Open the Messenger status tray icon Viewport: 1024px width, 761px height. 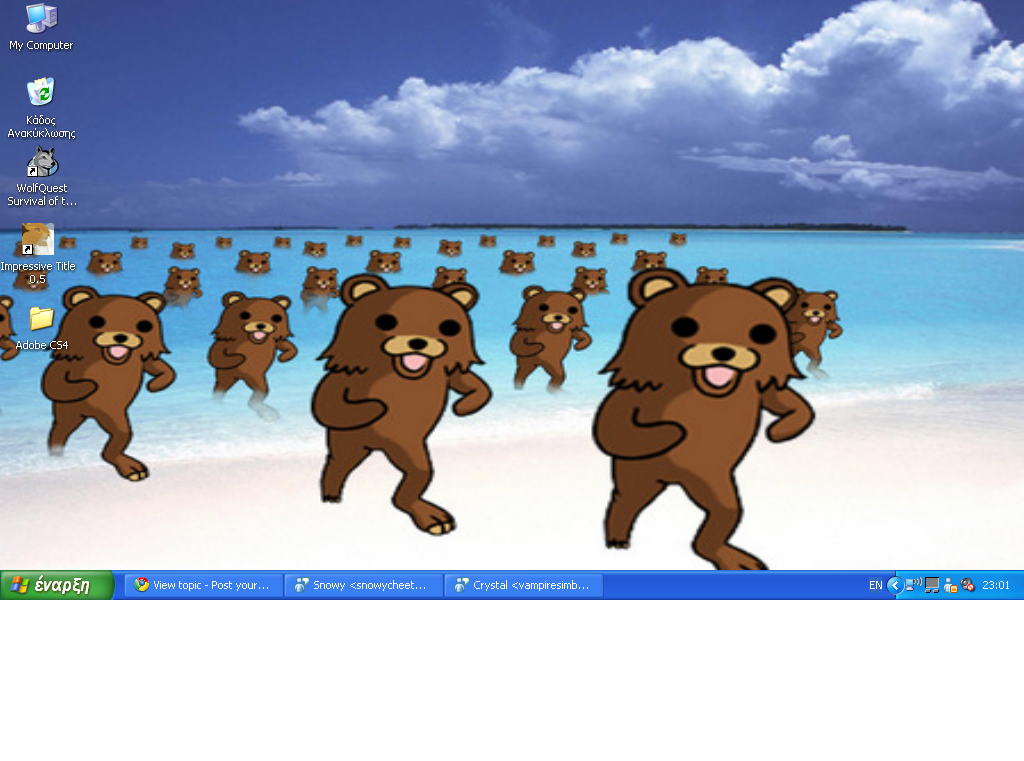[x=950, y=585]
